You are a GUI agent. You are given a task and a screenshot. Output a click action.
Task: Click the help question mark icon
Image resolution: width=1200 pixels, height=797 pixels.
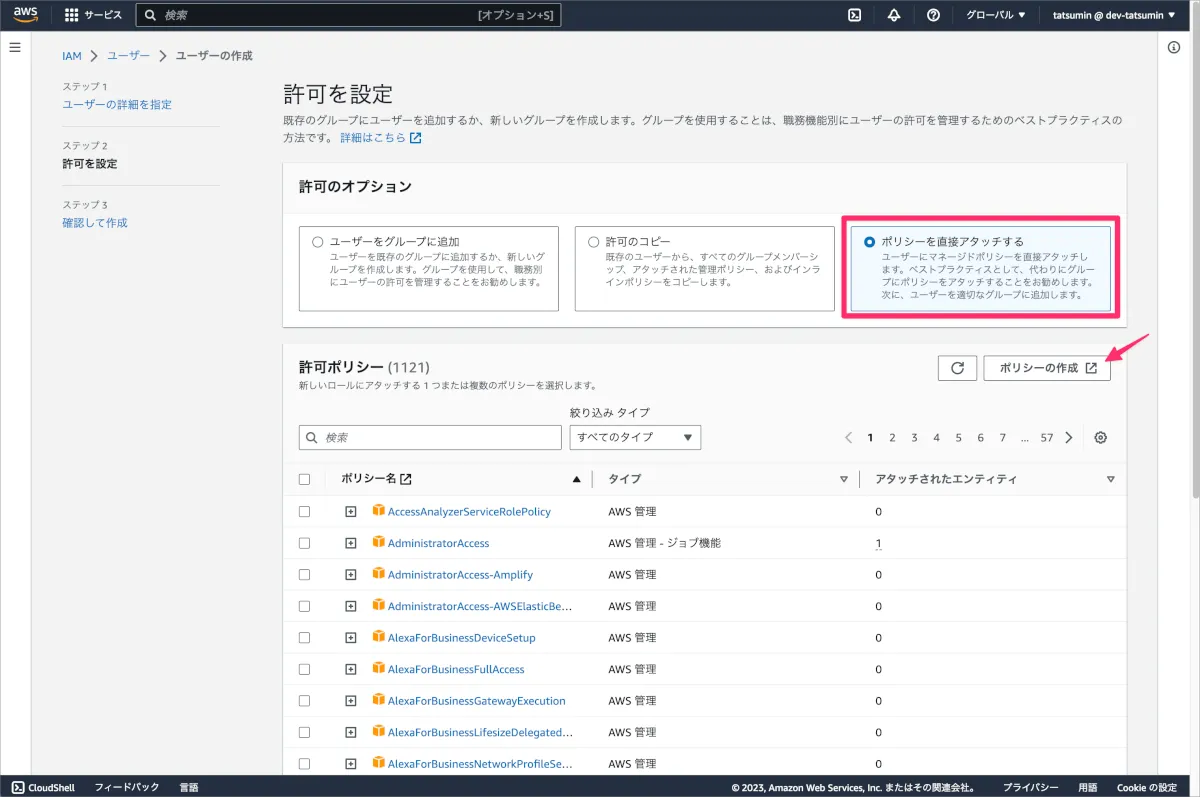(x=933, y=15)
